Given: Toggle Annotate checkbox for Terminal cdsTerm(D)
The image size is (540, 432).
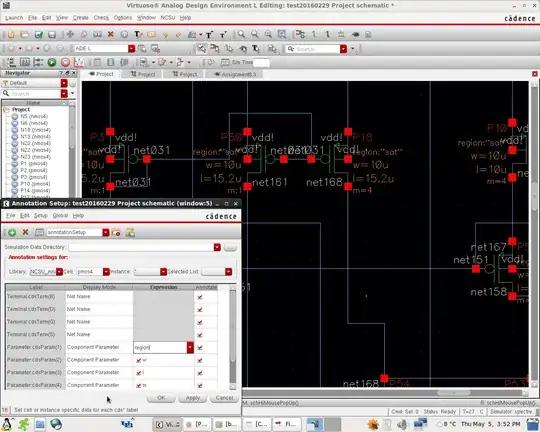Looking at the screenshot, I should [200, 309].
